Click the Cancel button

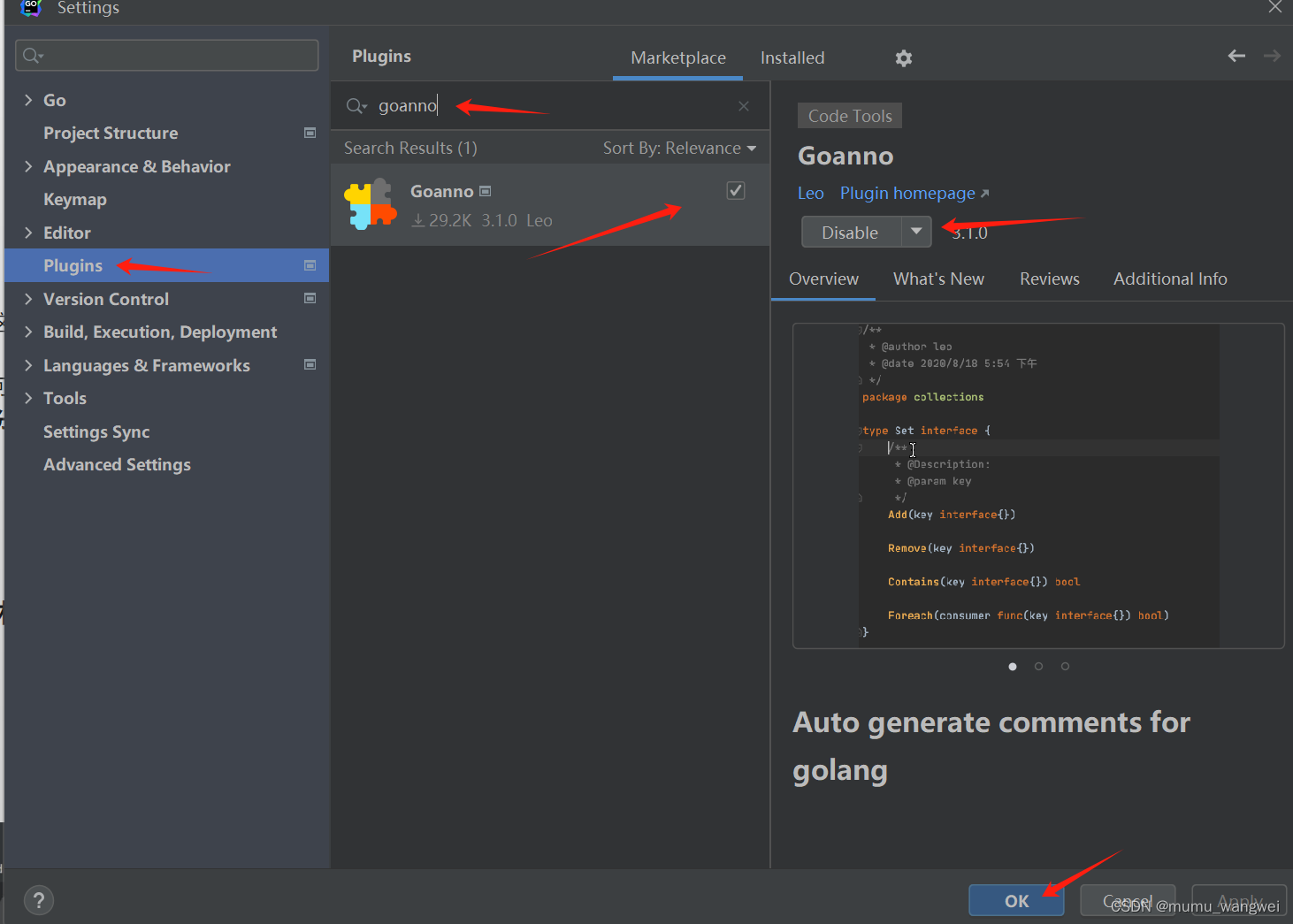pyautogui.click(x=1128, y=900)
